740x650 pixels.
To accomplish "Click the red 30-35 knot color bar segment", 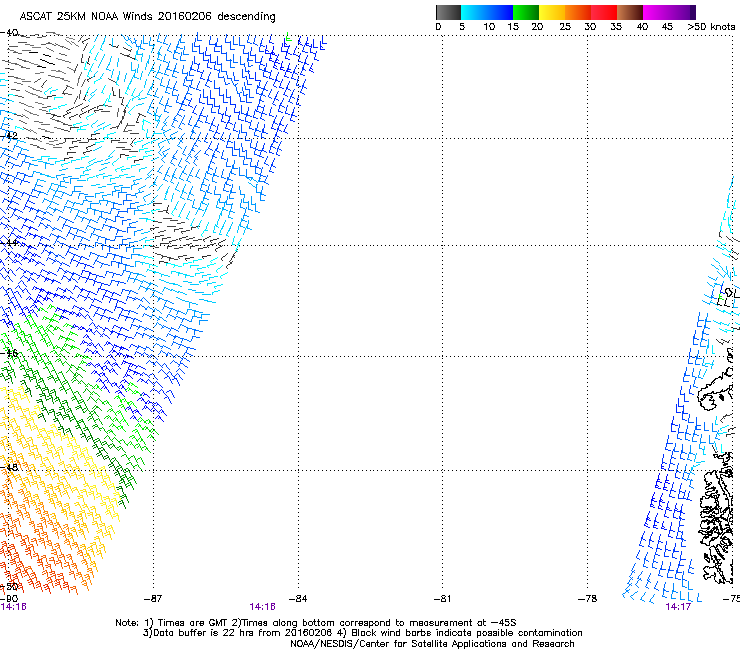I will pyautogui.click(x=604, y=12).
